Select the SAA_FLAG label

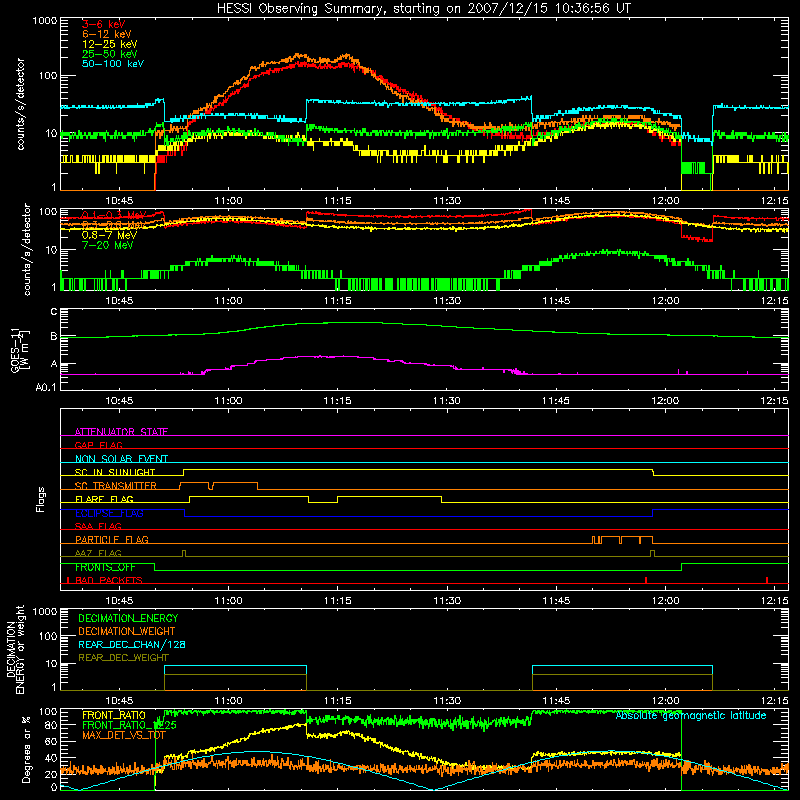(x=98, y=526)
